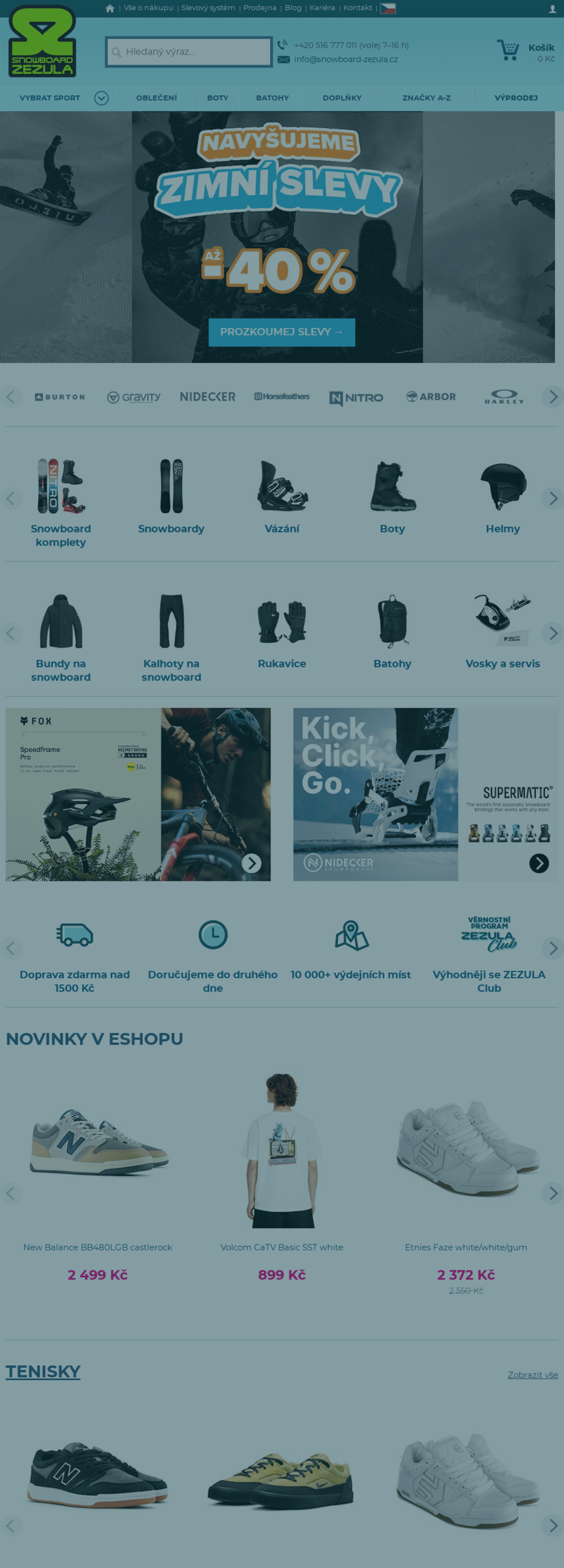564x1568 pixels.
Task: Show next brands with right arrow
Action: (553, 396)
